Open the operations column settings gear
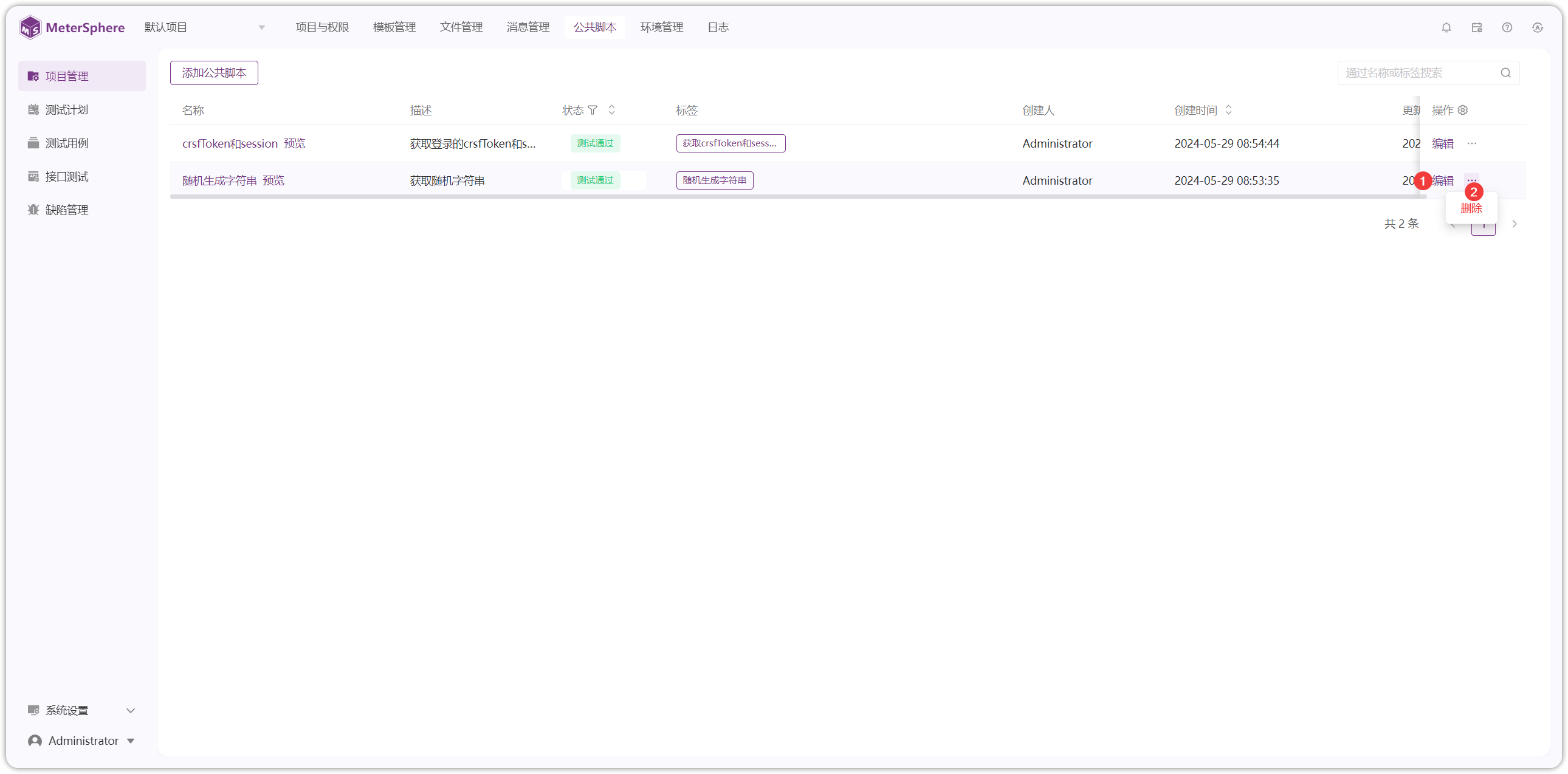The height and width of the screenshot is (774, 1568). (1463, 110)
